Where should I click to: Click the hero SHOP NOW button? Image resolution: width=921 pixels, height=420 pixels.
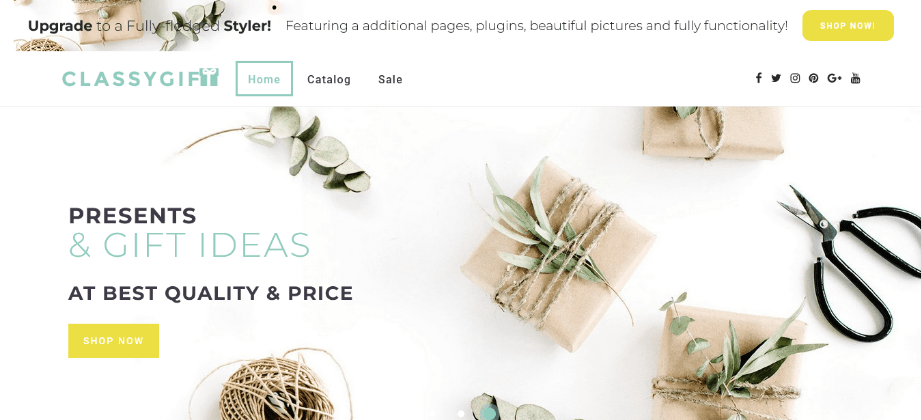(113, 341)
